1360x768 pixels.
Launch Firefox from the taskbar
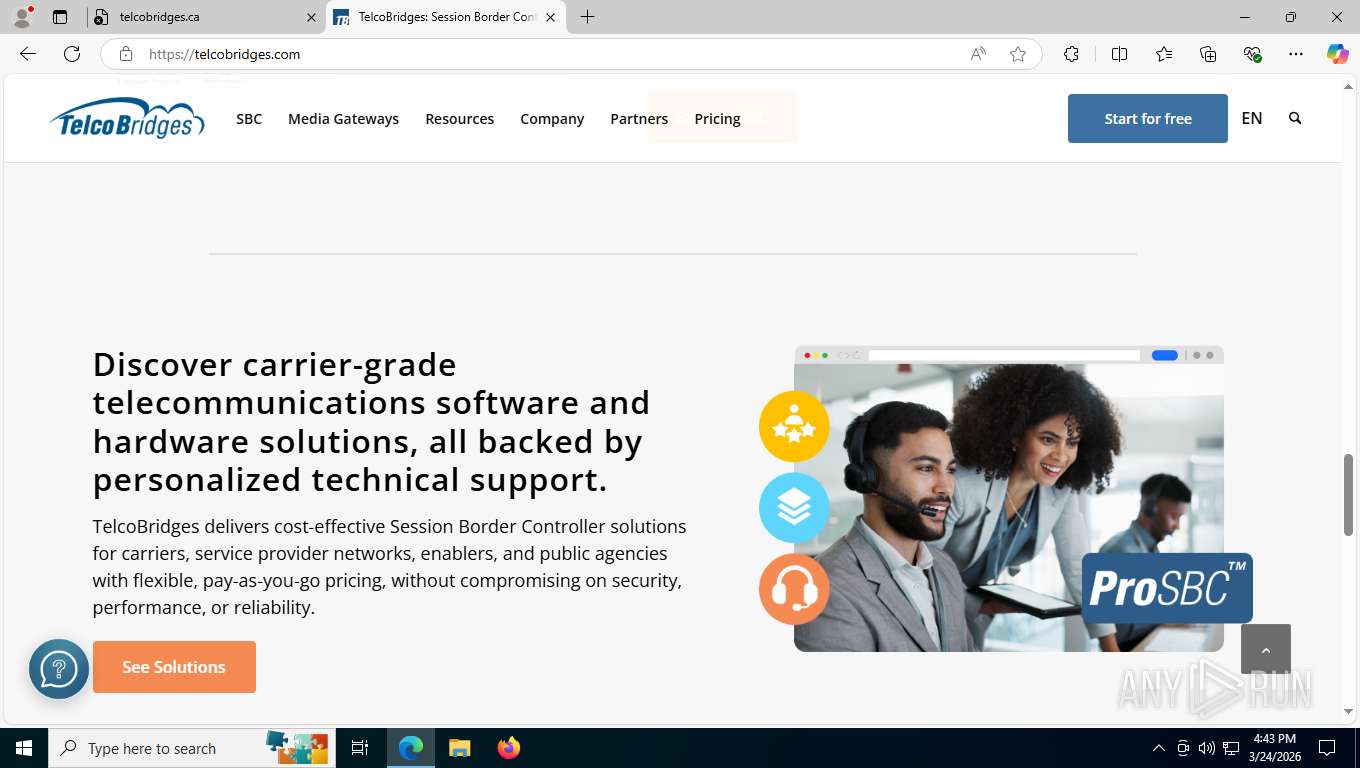coord(509,748)
